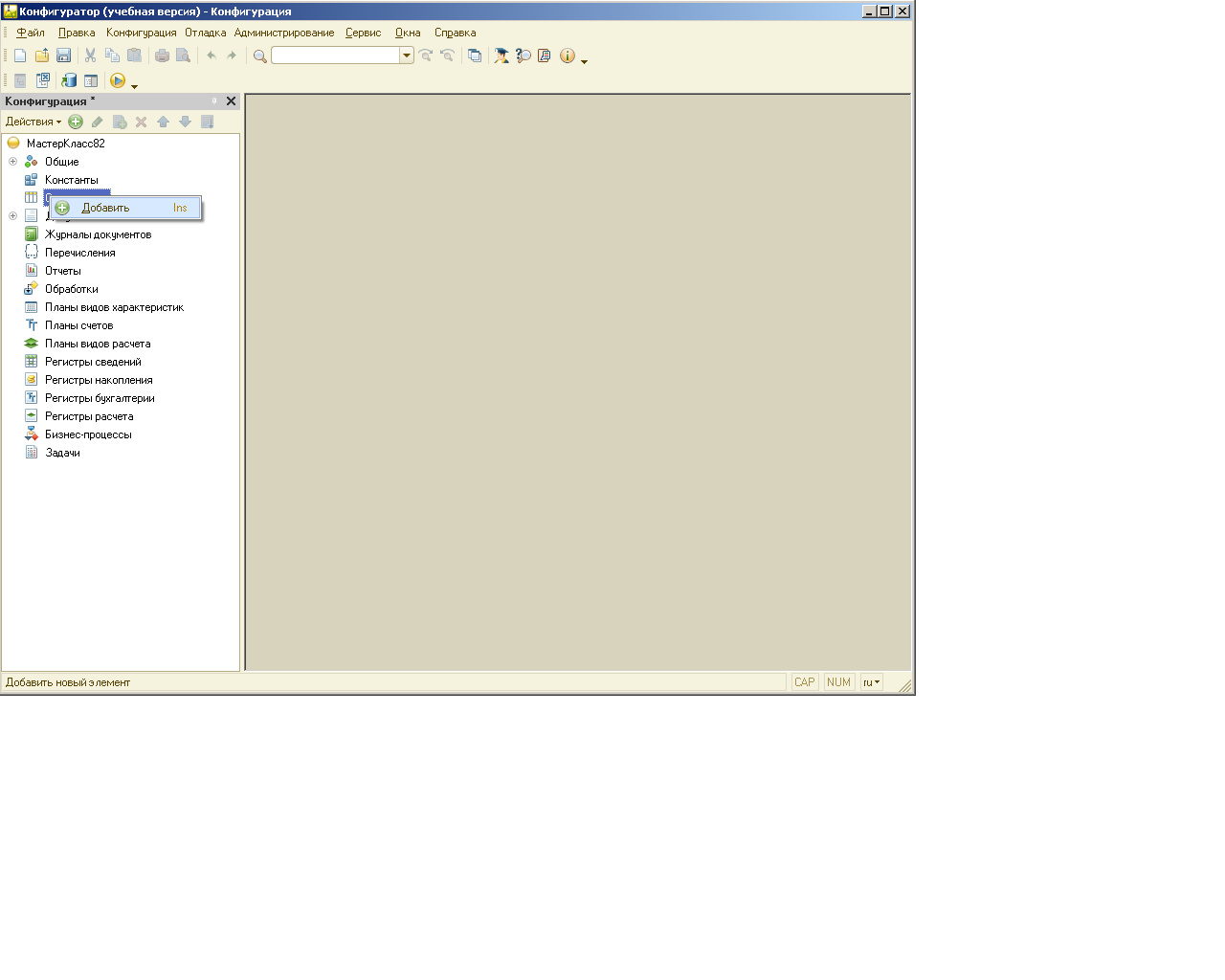Click the Redo arrow icon
The image size is (1225, 980).
click(x=232, y=56)
